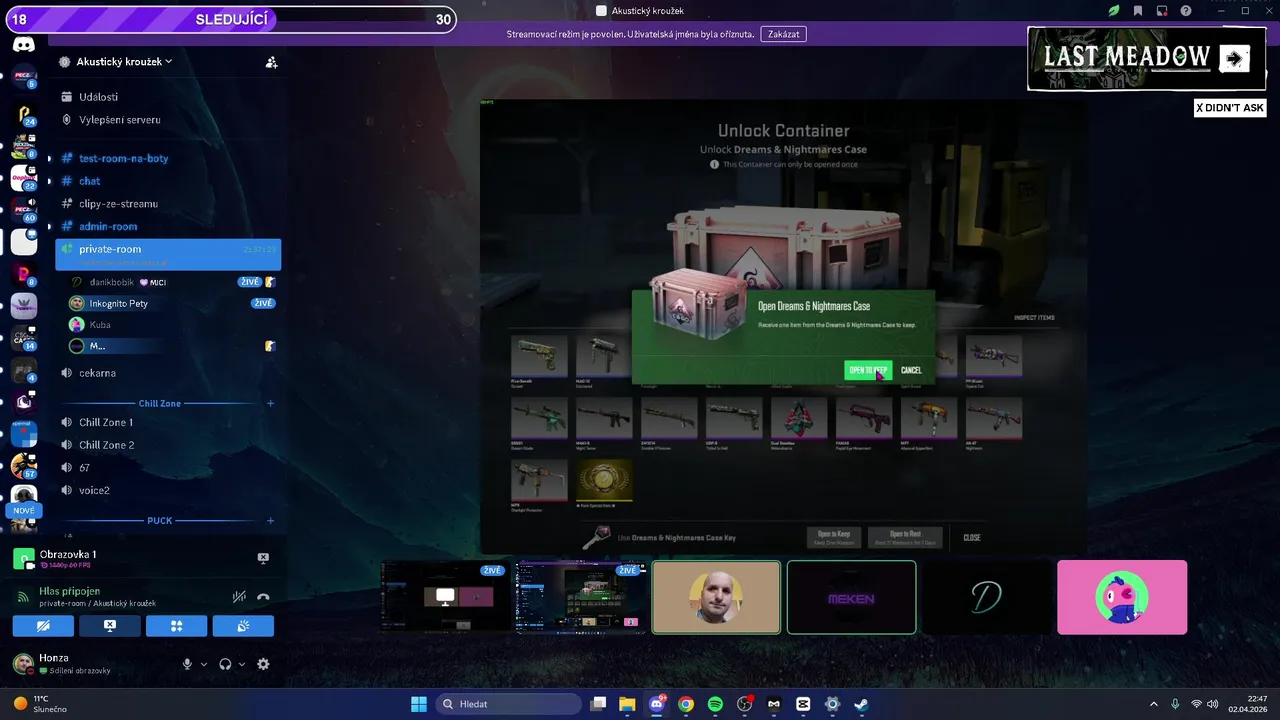Mute the microphone

coord(187,664)
